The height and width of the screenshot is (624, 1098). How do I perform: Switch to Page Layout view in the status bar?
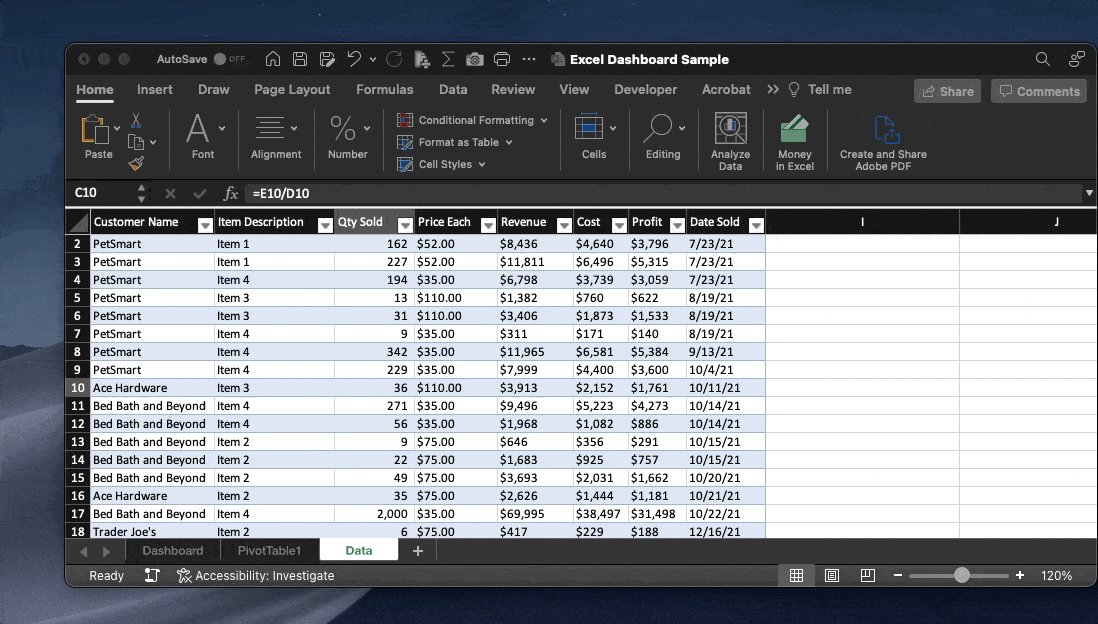[x=831, y=576]
